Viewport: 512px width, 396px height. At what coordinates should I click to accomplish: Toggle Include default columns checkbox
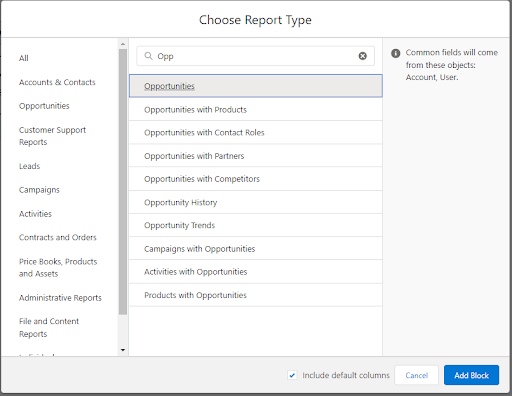coord(292,375)
